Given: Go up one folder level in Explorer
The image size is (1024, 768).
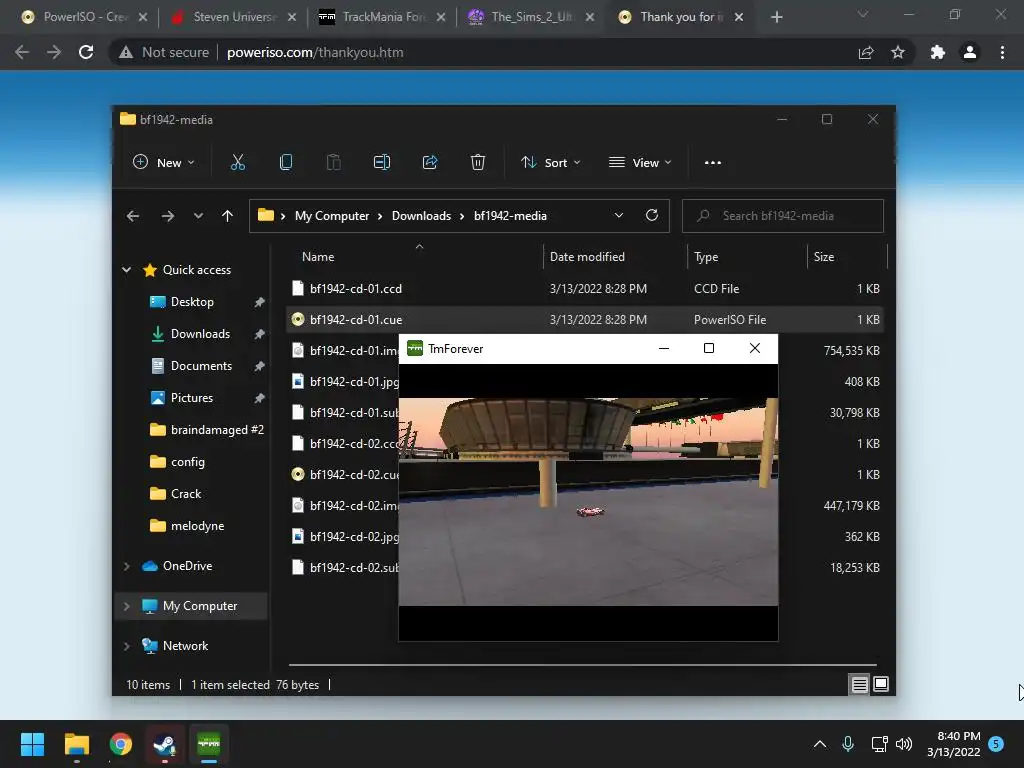Looking at the screenshot, I should [227, 216].
